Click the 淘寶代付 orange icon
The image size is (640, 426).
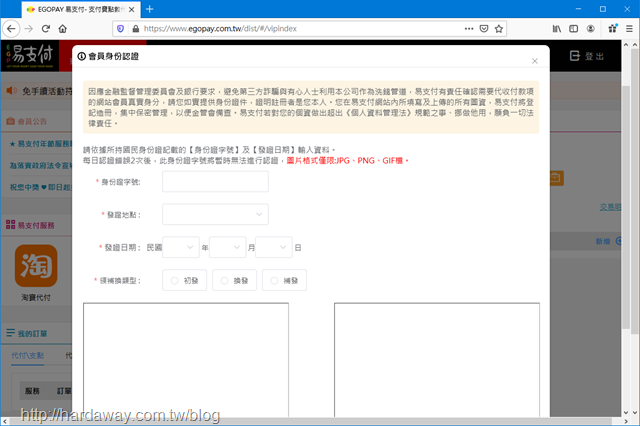(x=36, y=266)
